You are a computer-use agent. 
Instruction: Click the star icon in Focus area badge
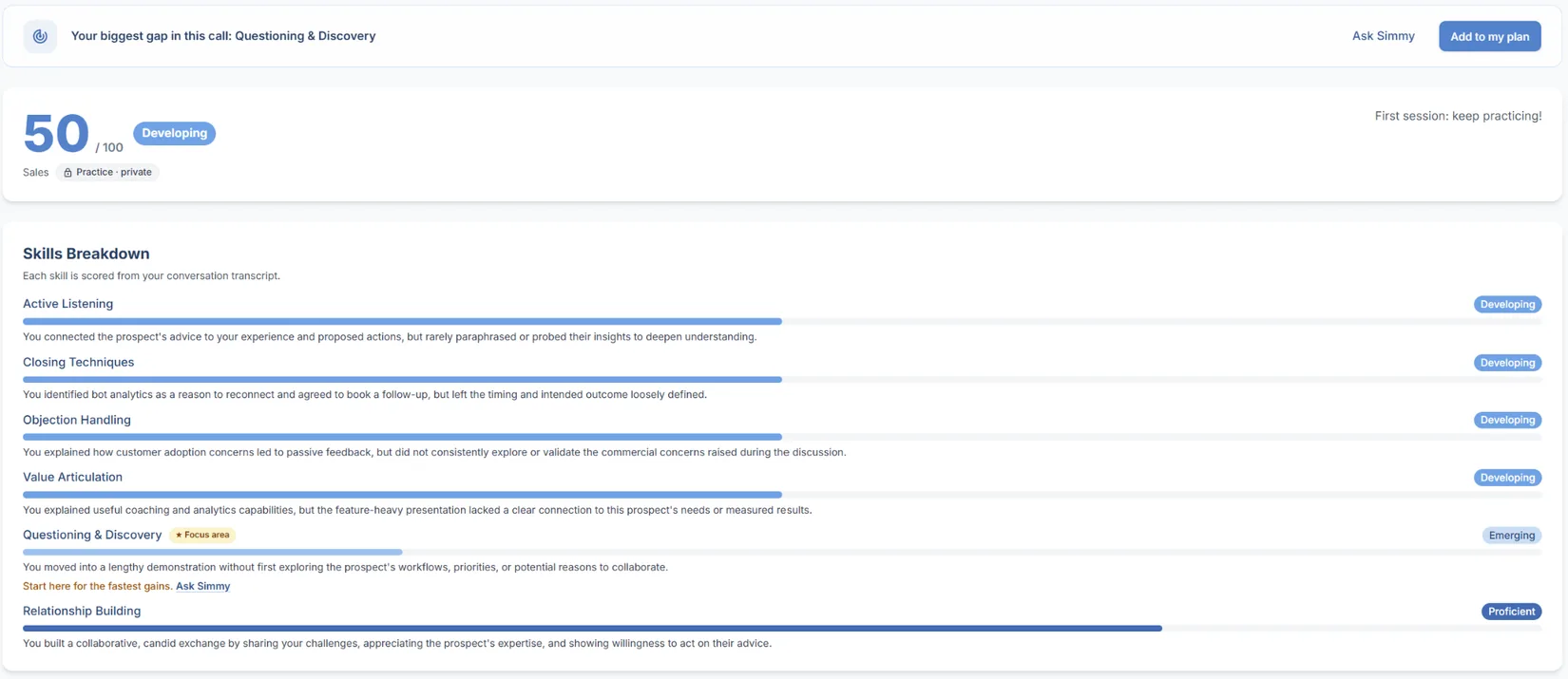pyautogui.click(x=179, y=536)
